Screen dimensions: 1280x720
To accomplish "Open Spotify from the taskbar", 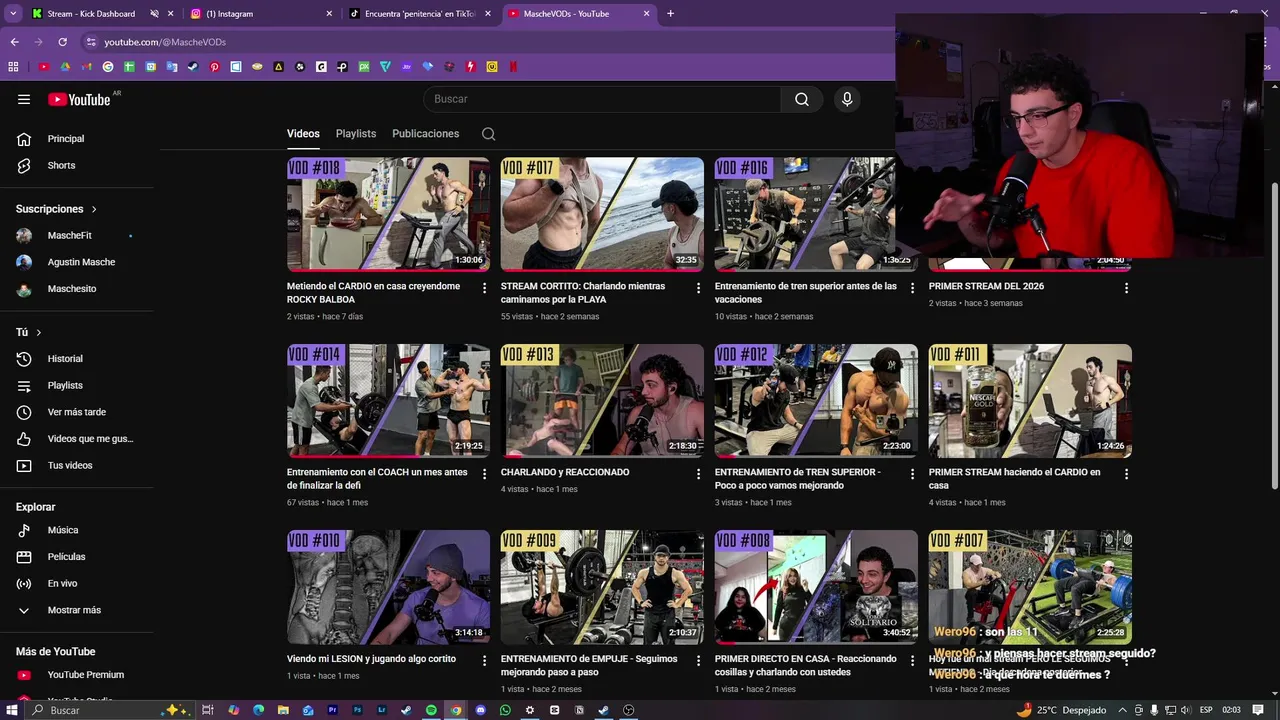I will pyautogui.click(x=431, y=710).
